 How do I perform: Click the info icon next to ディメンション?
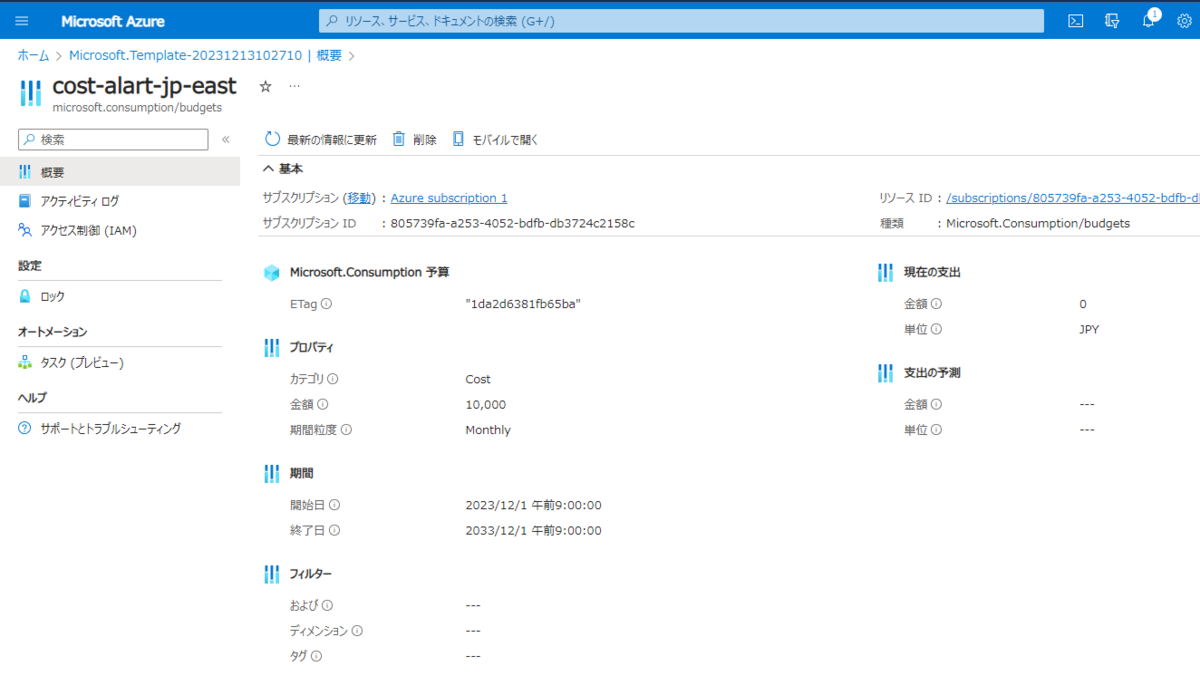pyautogui.click(x=357, y=631)
